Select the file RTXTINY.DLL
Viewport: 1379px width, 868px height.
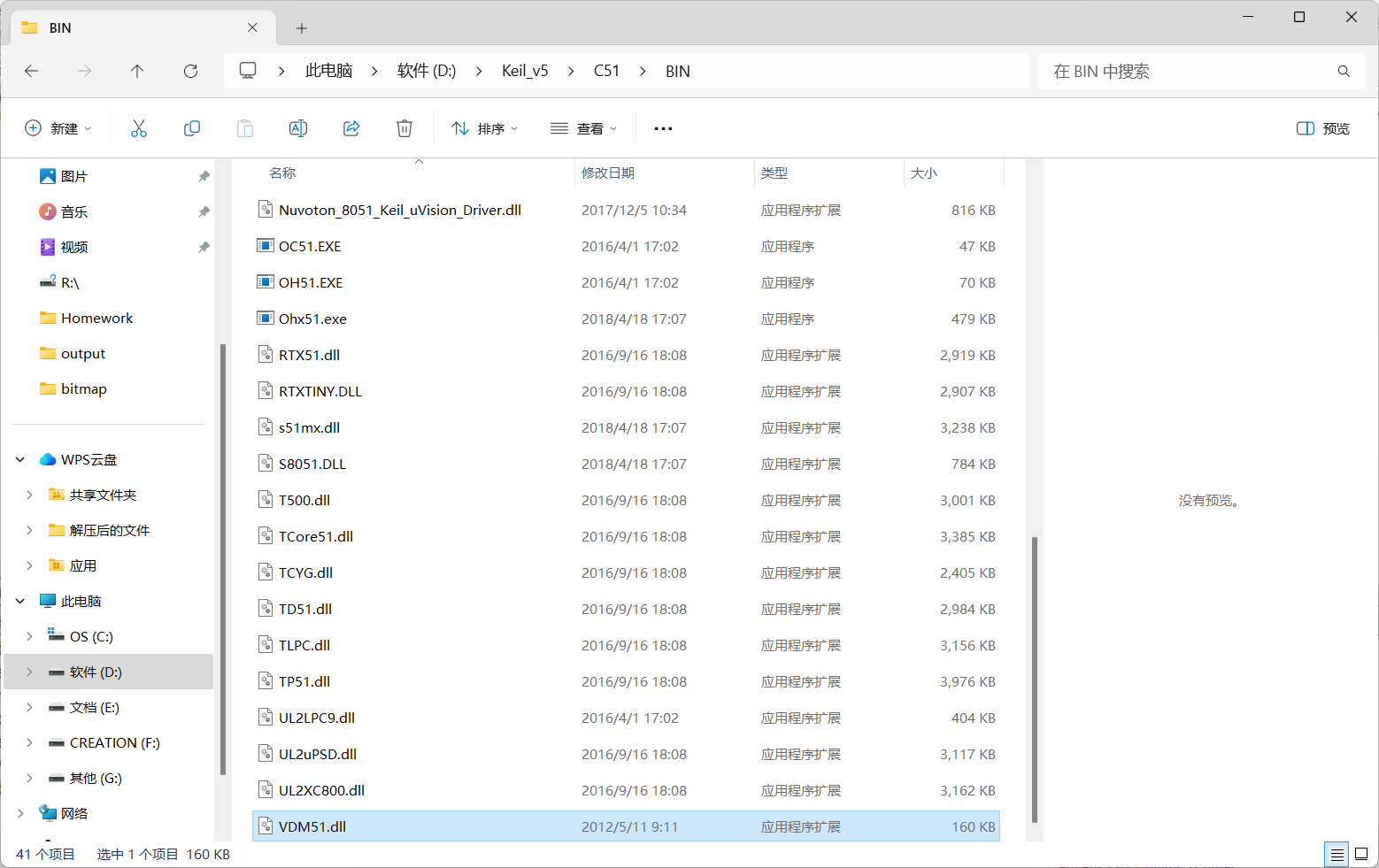626,391
